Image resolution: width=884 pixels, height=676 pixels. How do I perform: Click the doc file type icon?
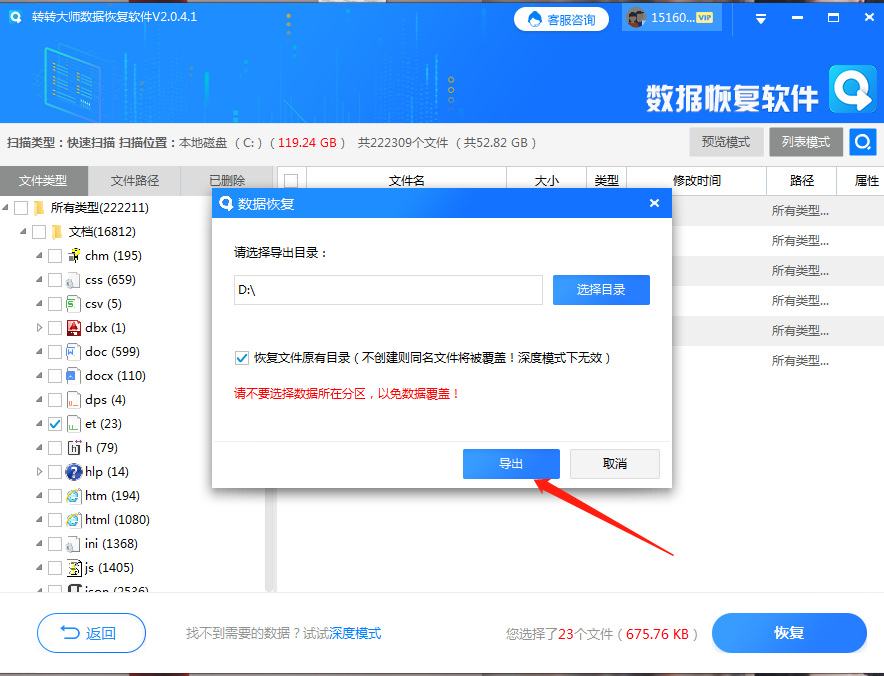coord(73,351)
